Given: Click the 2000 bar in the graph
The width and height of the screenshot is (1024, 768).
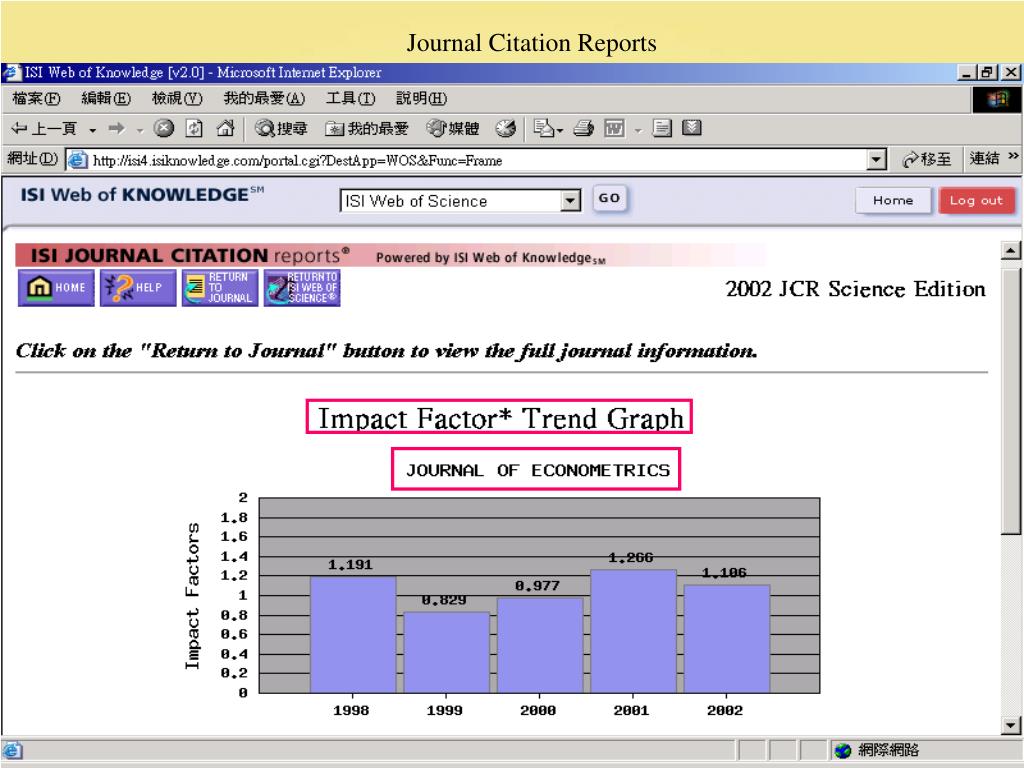Looking at the screenshot, I should tap(540, 645).
